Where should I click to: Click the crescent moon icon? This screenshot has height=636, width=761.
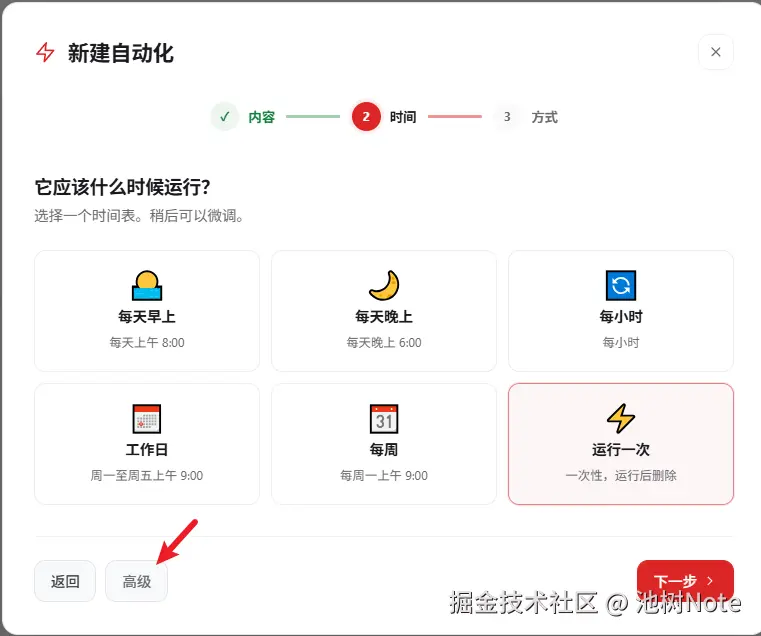(384, 285)
